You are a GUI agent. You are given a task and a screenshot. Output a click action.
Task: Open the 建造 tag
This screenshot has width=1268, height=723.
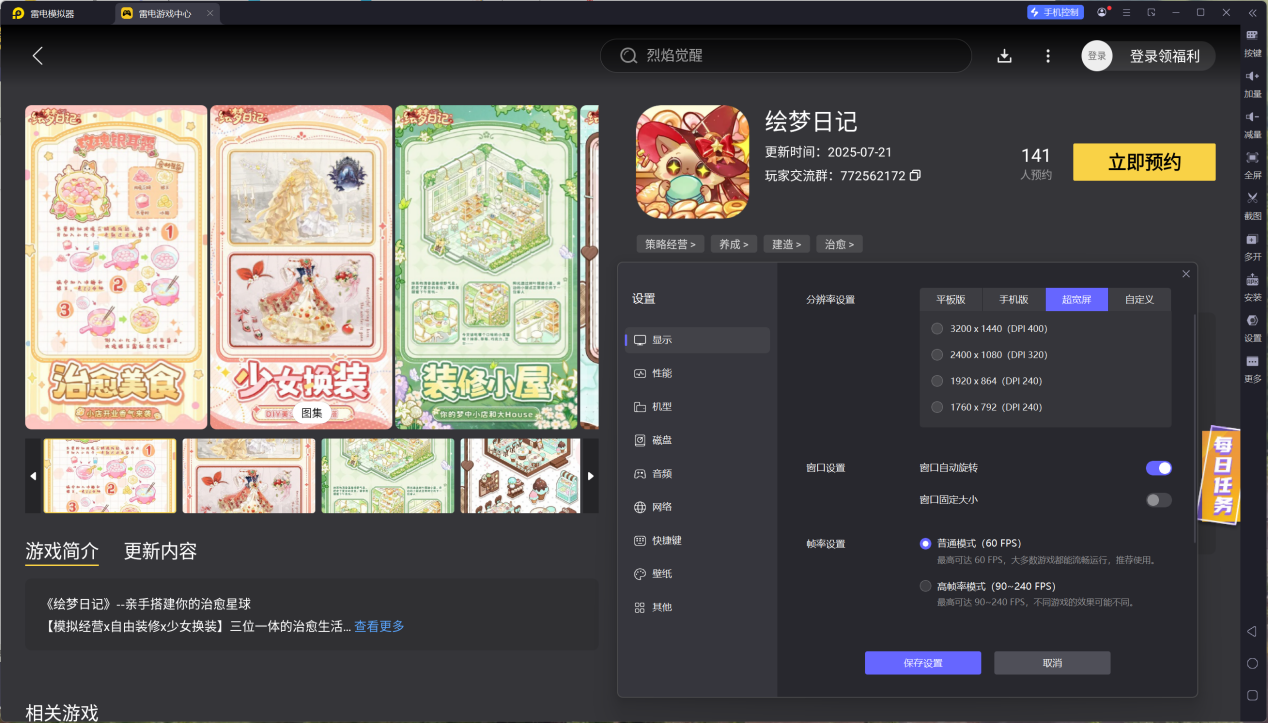pyautogui.click(x=786, y=244)
